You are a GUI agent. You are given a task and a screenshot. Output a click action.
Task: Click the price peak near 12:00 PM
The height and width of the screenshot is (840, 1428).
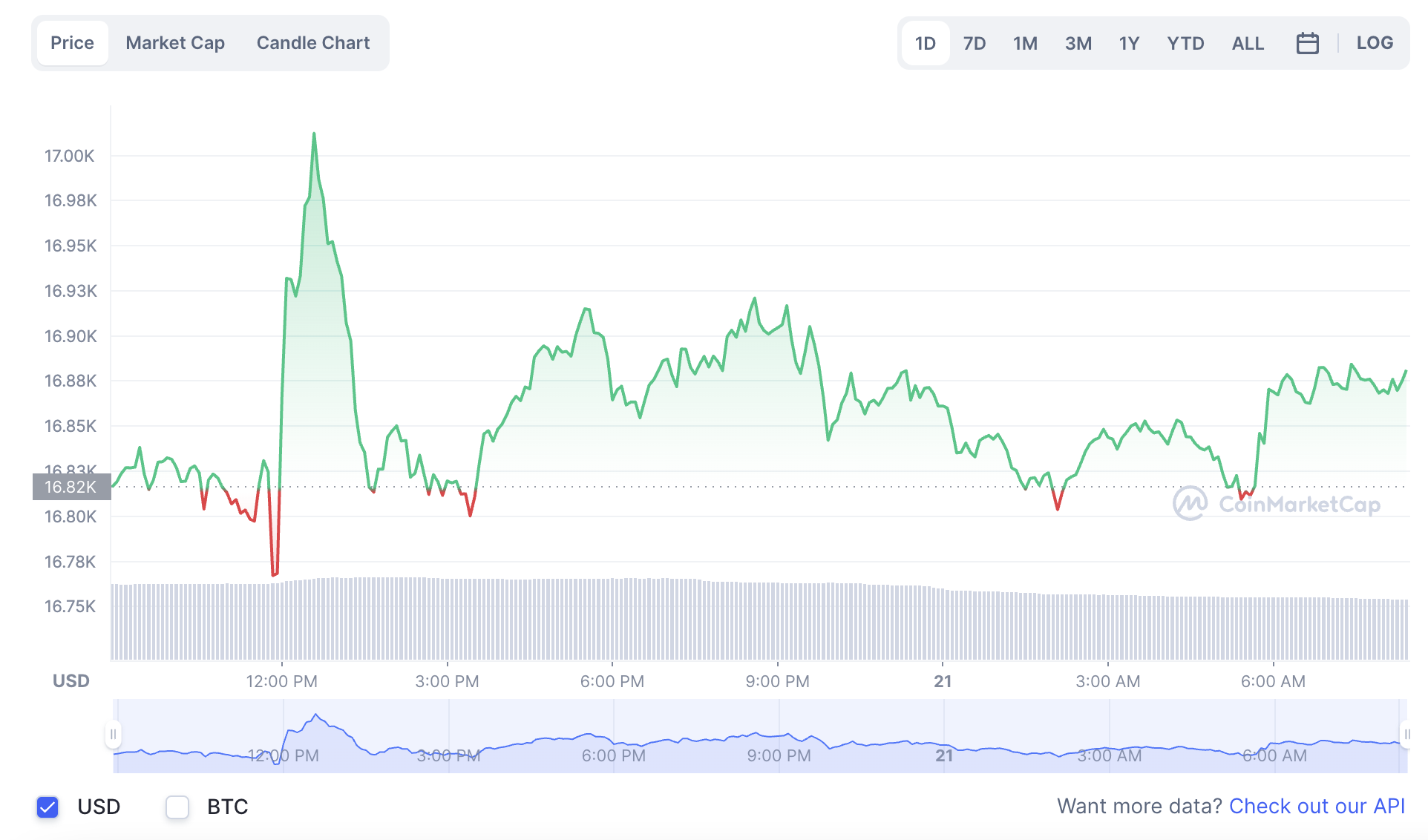[x=314, y=134]
